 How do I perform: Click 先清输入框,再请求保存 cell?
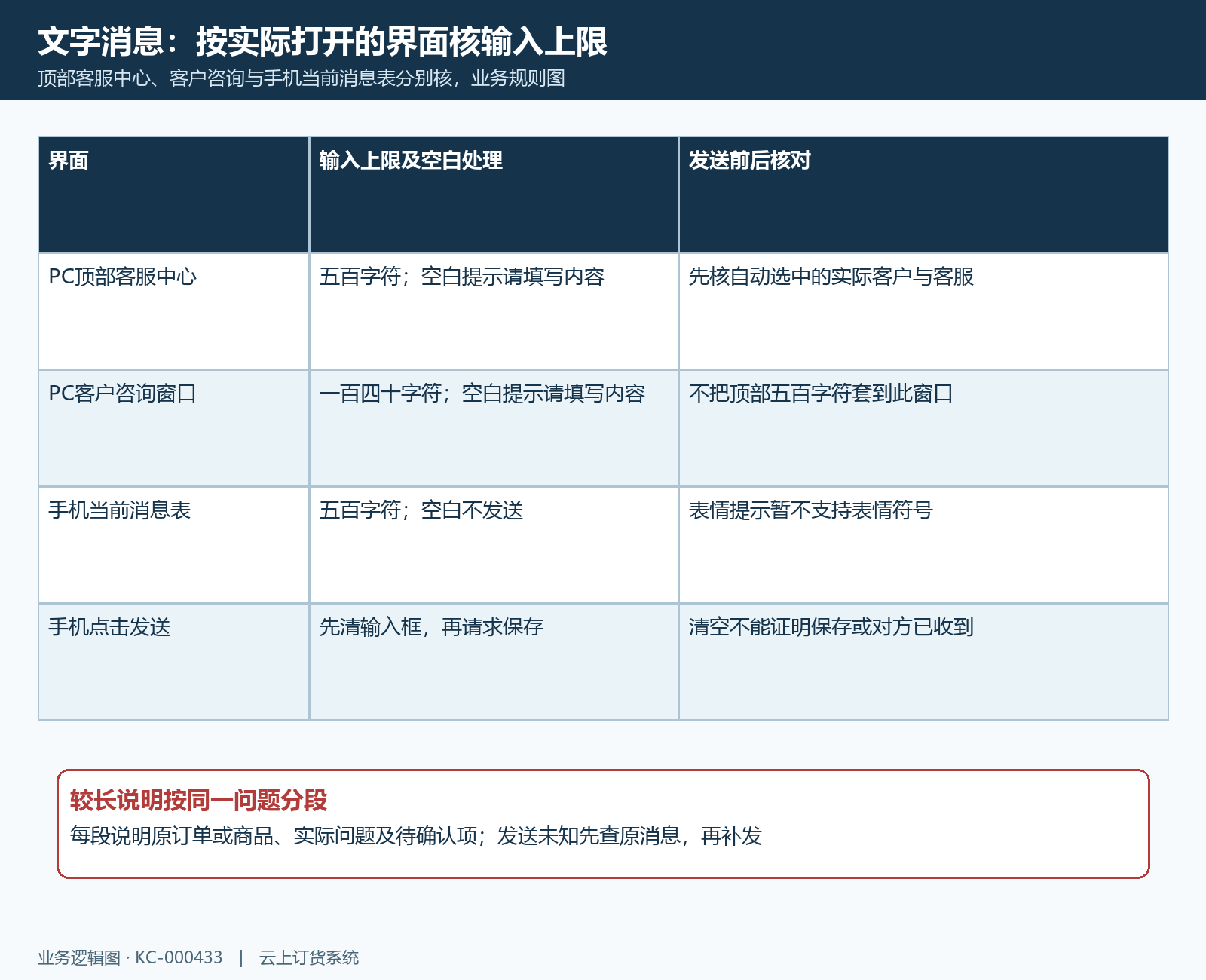494,662
